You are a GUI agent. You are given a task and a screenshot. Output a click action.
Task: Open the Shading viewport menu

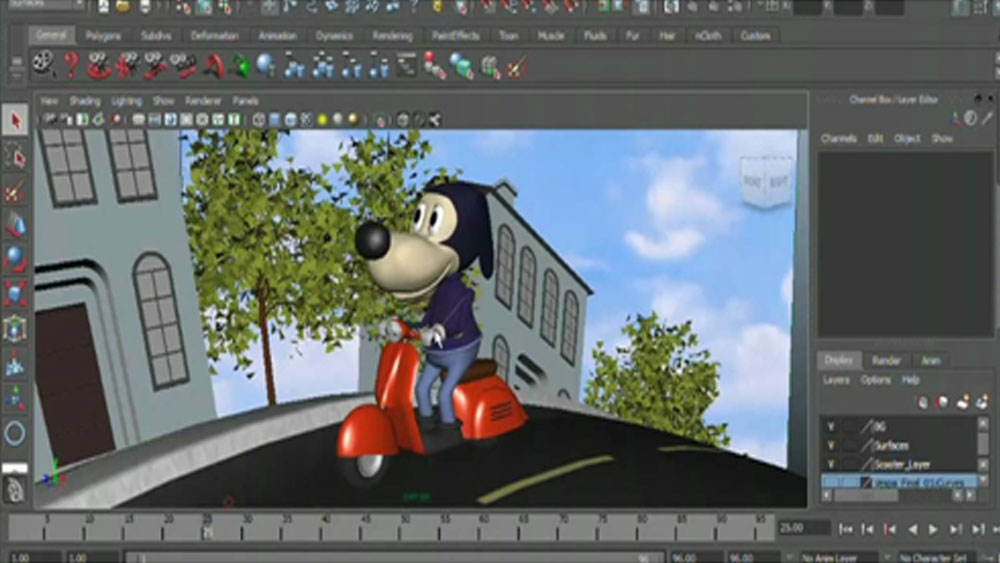85,101
